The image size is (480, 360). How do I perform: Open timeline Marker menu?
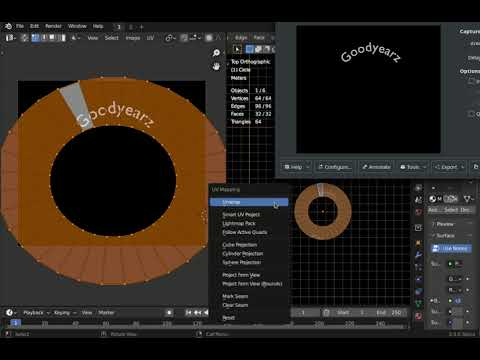tap(106, 313)
